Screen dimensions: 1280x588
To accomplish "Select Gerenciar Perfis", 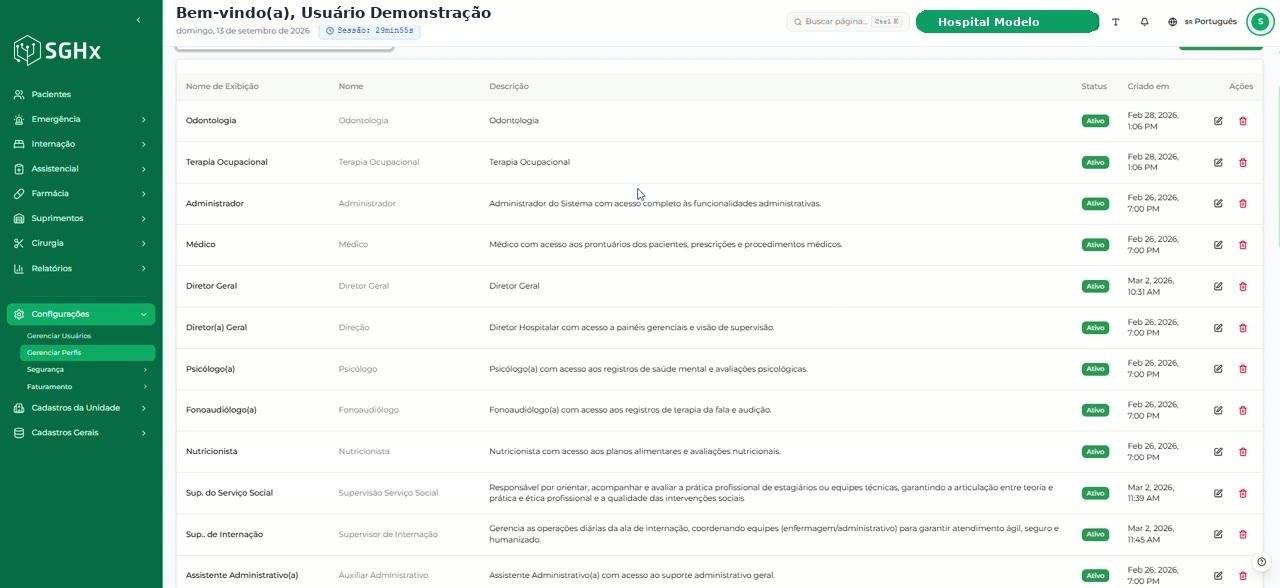I will [x=87, y=353].
